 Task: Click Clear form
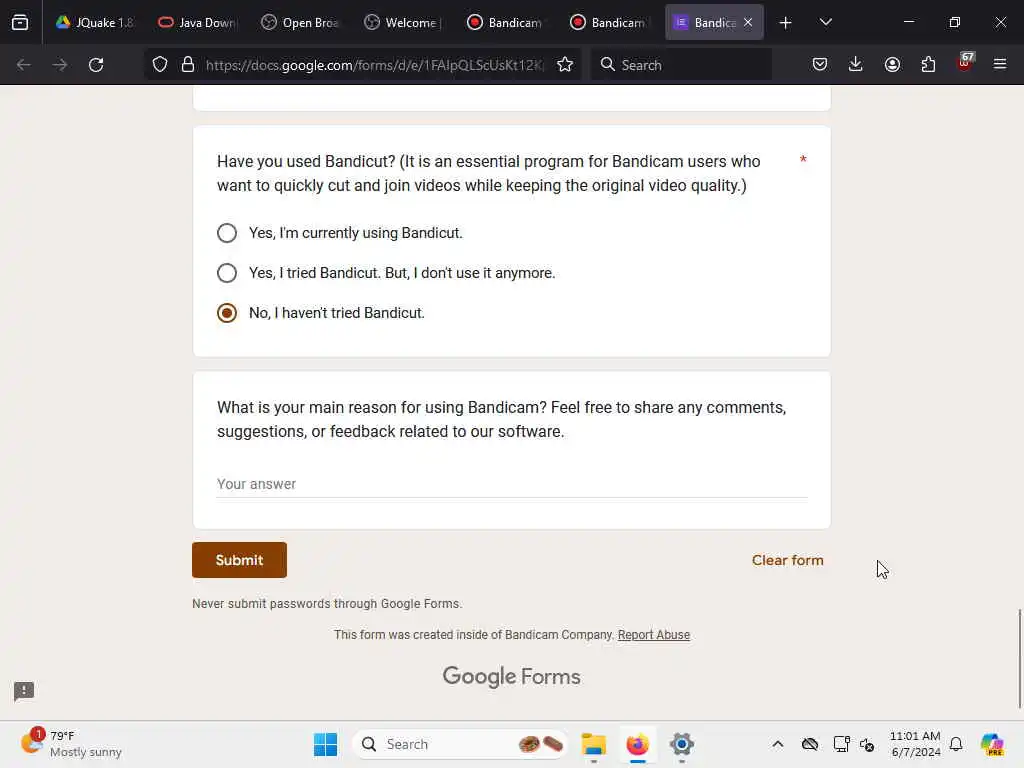[x=788, y=560]
